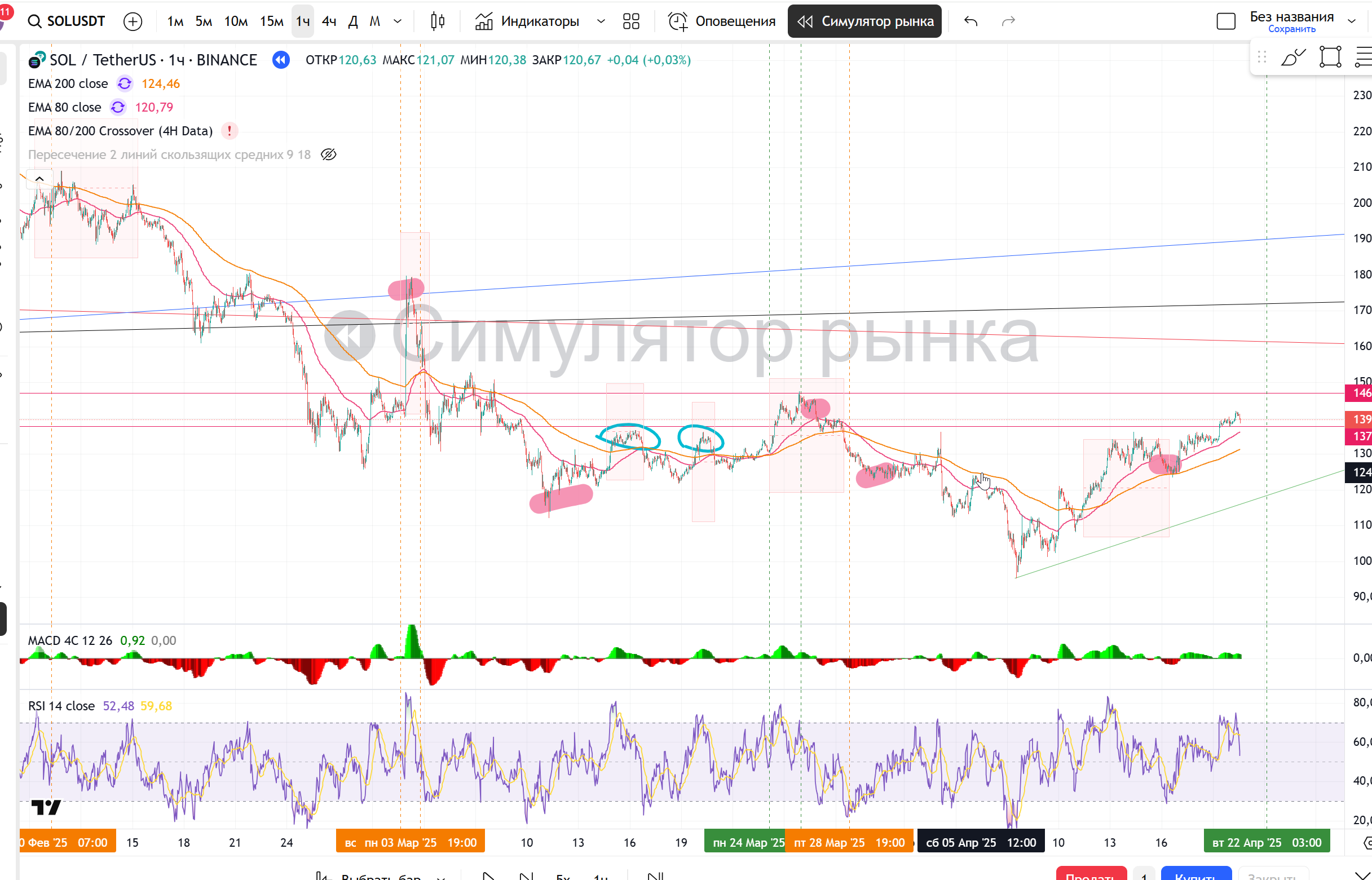Select the 5м timeframe
This screenshot has width=1372, height=880.
pyautogui.click(x=204, y=21)
